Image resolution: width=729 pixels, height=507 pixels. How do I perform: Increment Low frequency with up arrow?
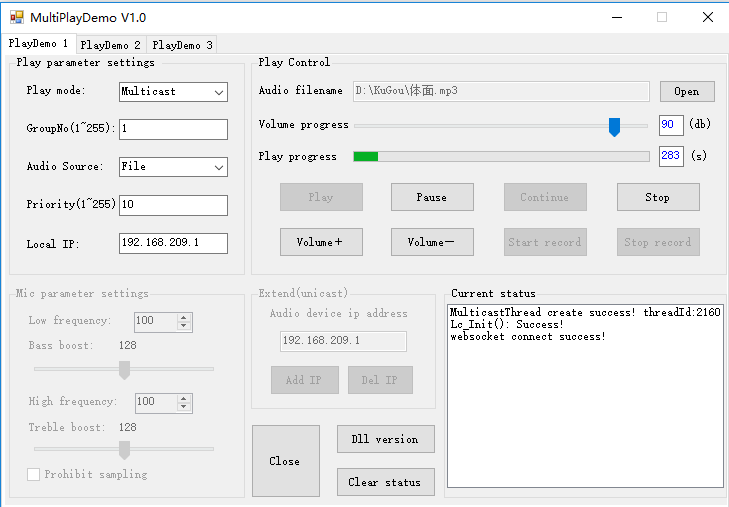(x=184, y=317)
